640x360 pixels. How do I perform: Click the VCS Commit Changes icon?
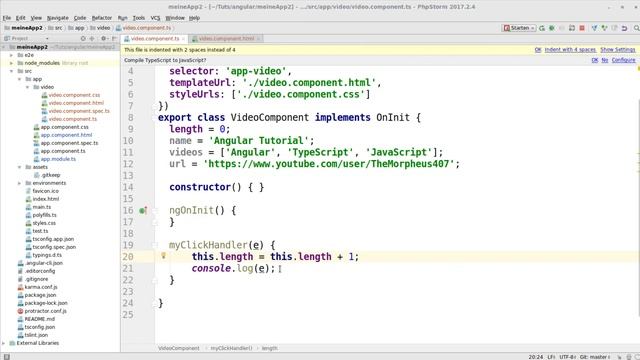pyautogui.click(x=604, y=28)
